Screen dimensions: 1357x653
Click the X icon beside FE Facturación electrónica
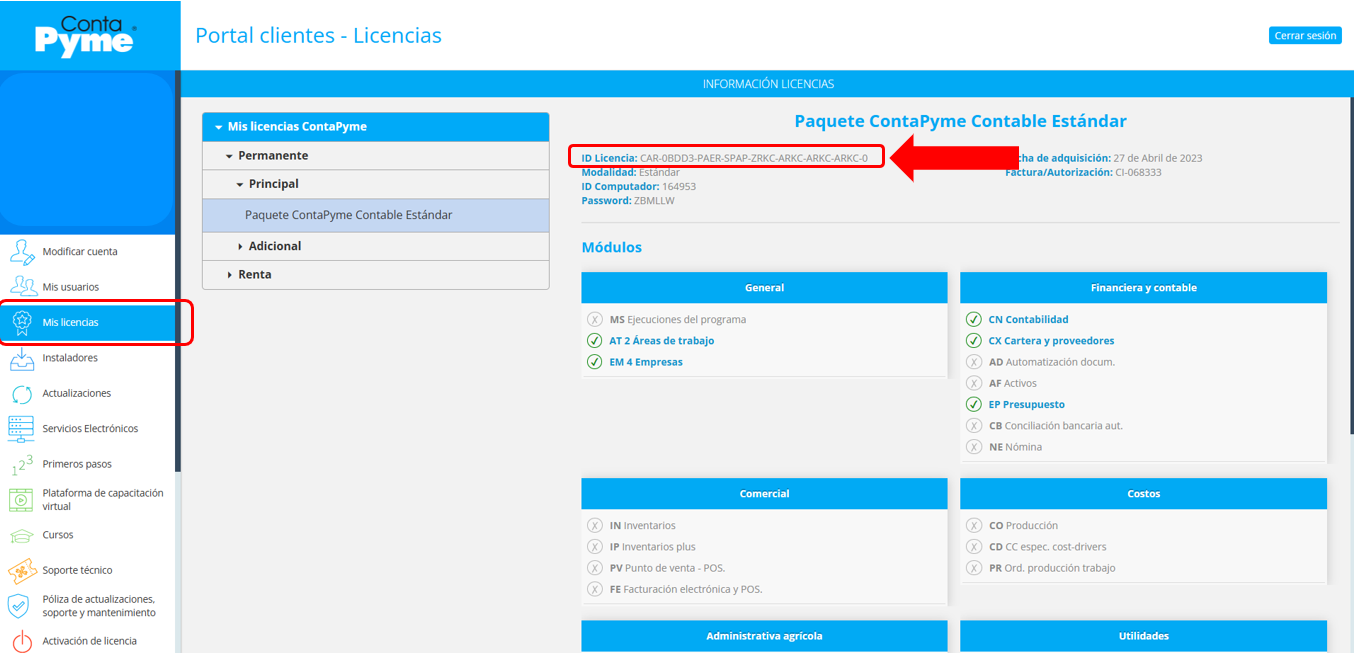[x=594, y=589]
